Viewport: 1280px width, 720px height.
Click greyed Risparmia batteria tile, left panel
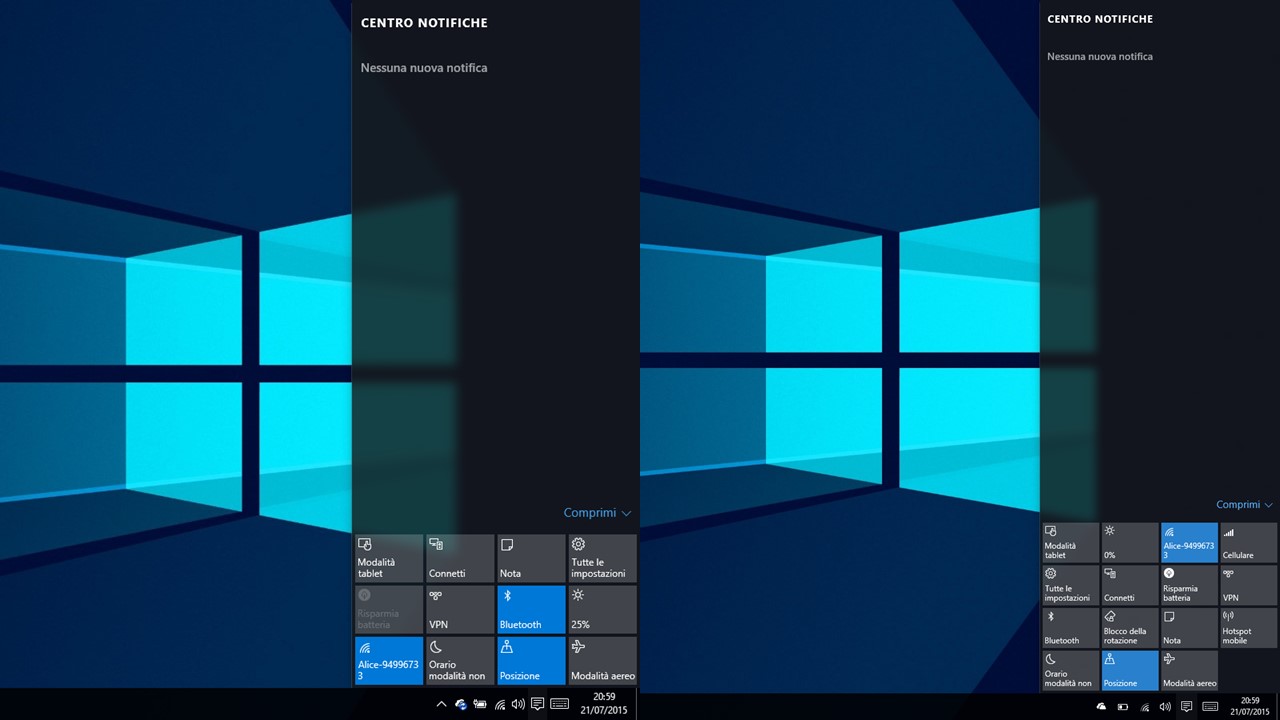point(389,609)
